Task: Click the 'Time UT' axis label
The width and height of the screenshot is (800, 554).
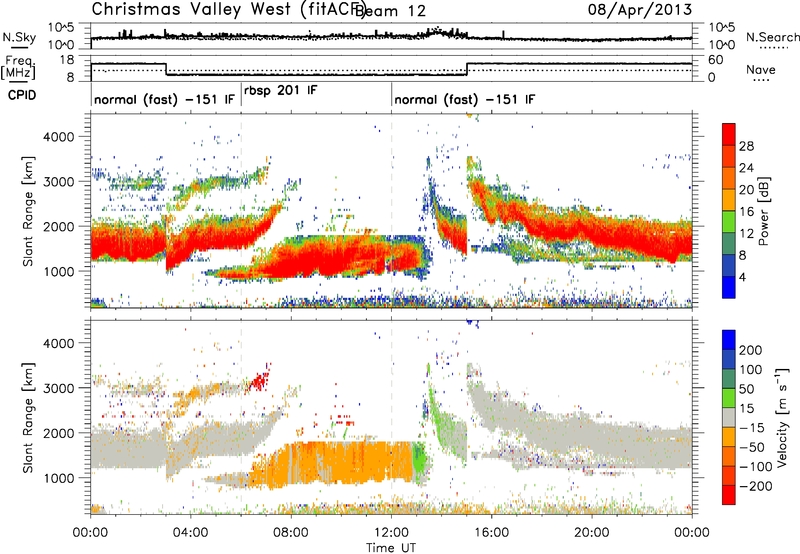Action: [391, 547]
